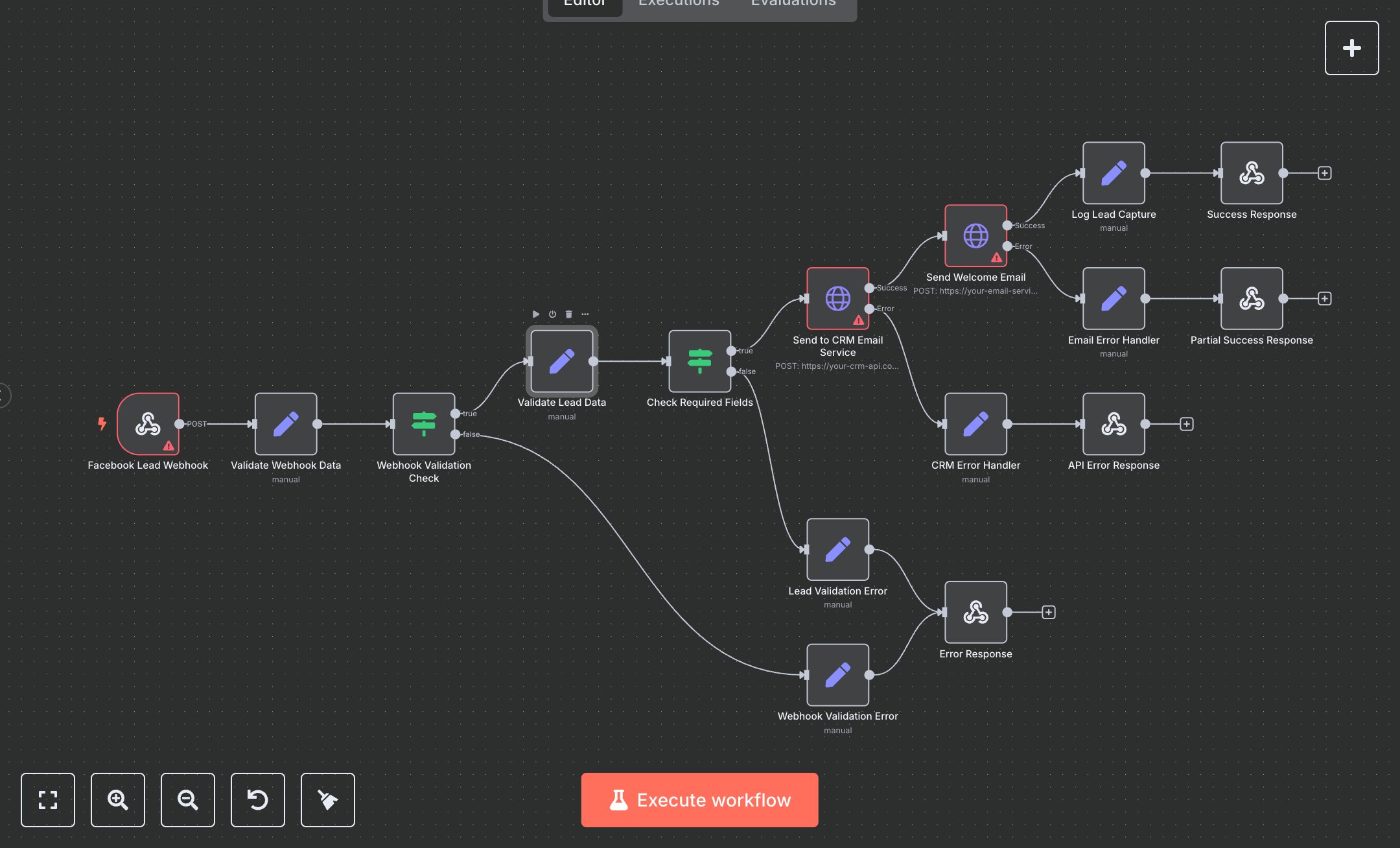Run Validate Lead Data via its play icon
This screenshot has height=848, width=1400.
tap(536, 314)
